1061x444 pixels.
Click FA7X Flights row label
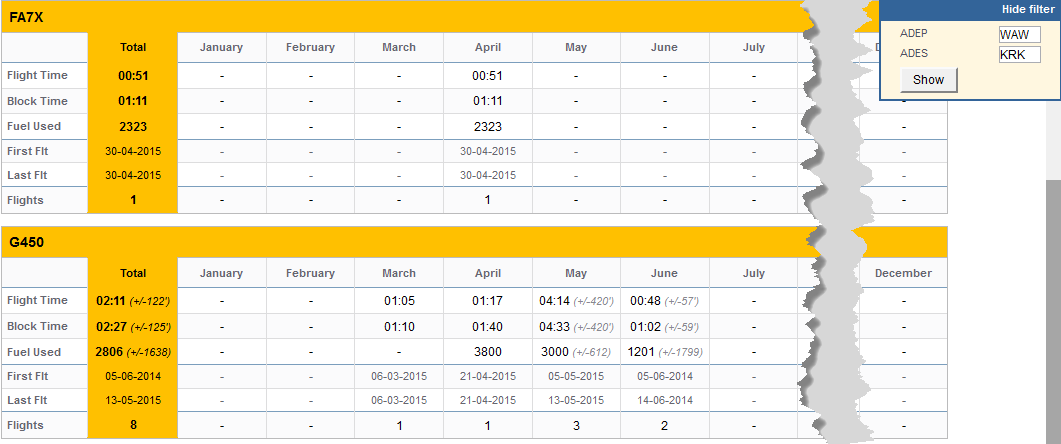[25, 200]
